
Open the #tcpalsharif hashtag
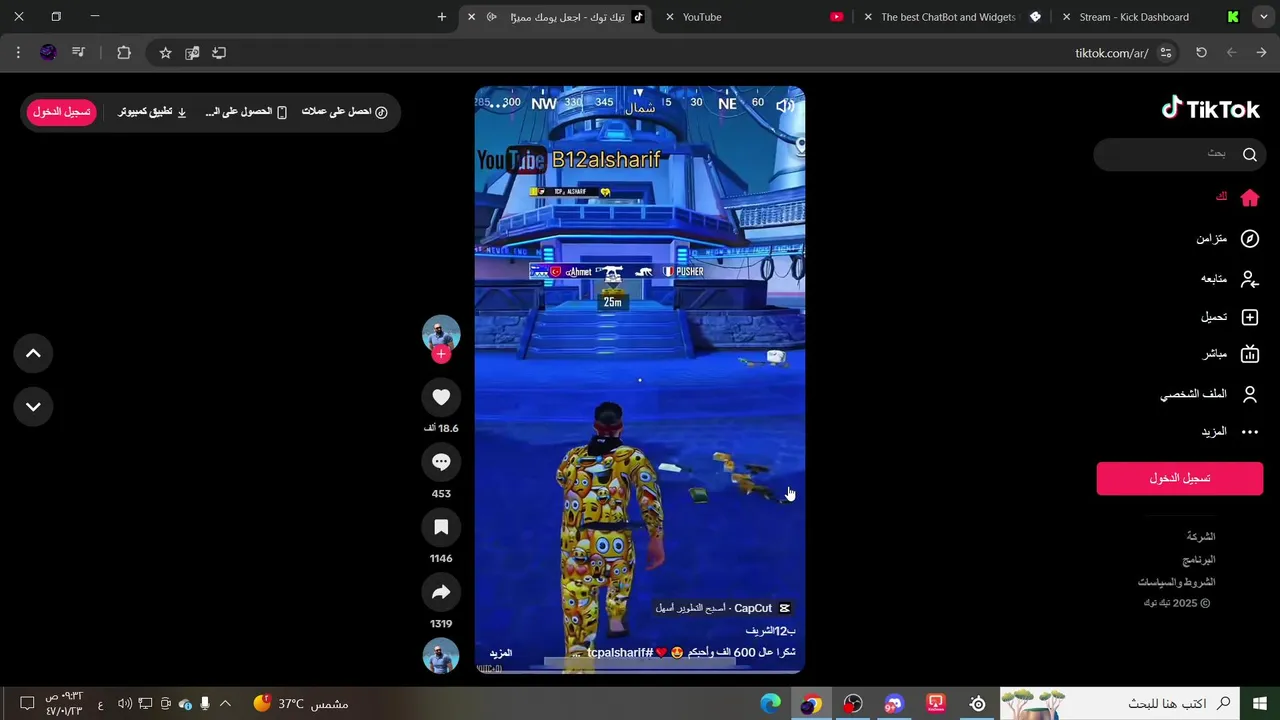pyautogui.click(x=619, y=653)
